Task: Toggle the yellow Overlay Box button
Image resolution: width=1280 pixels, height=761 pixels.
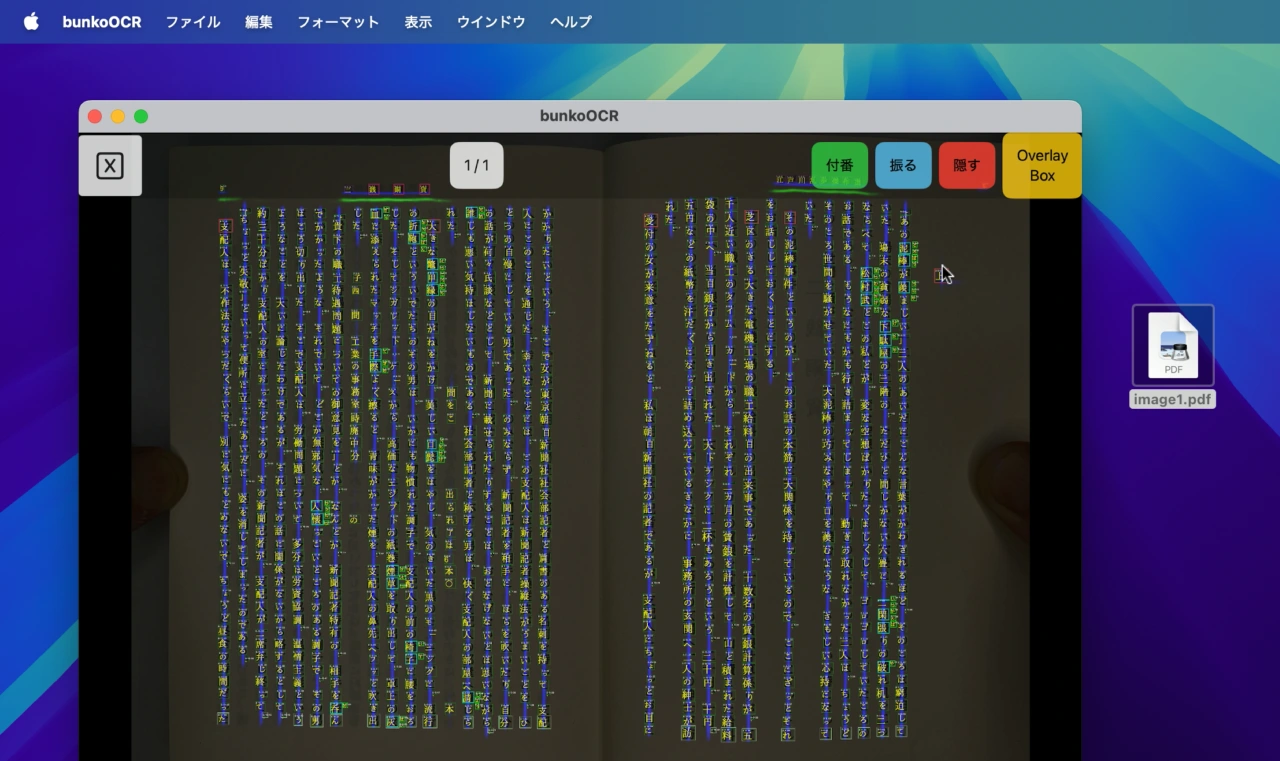Action: tap(1042, 166)
